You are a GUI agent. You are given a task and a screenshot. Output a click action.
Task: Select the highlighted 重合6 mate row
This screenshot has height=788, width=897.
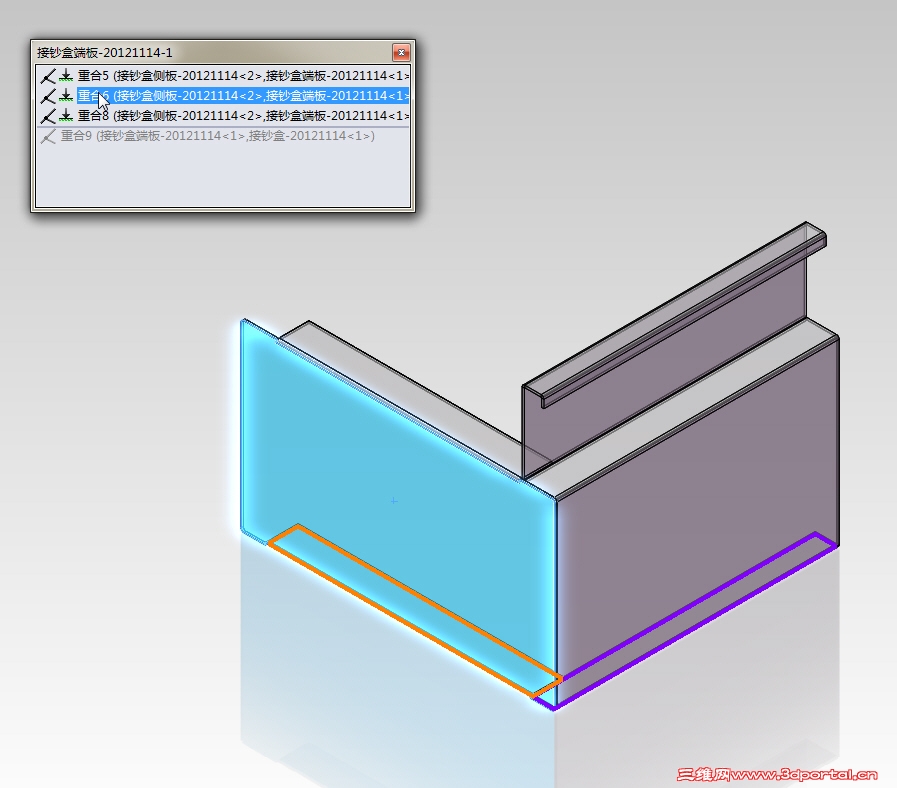(224, 96)
